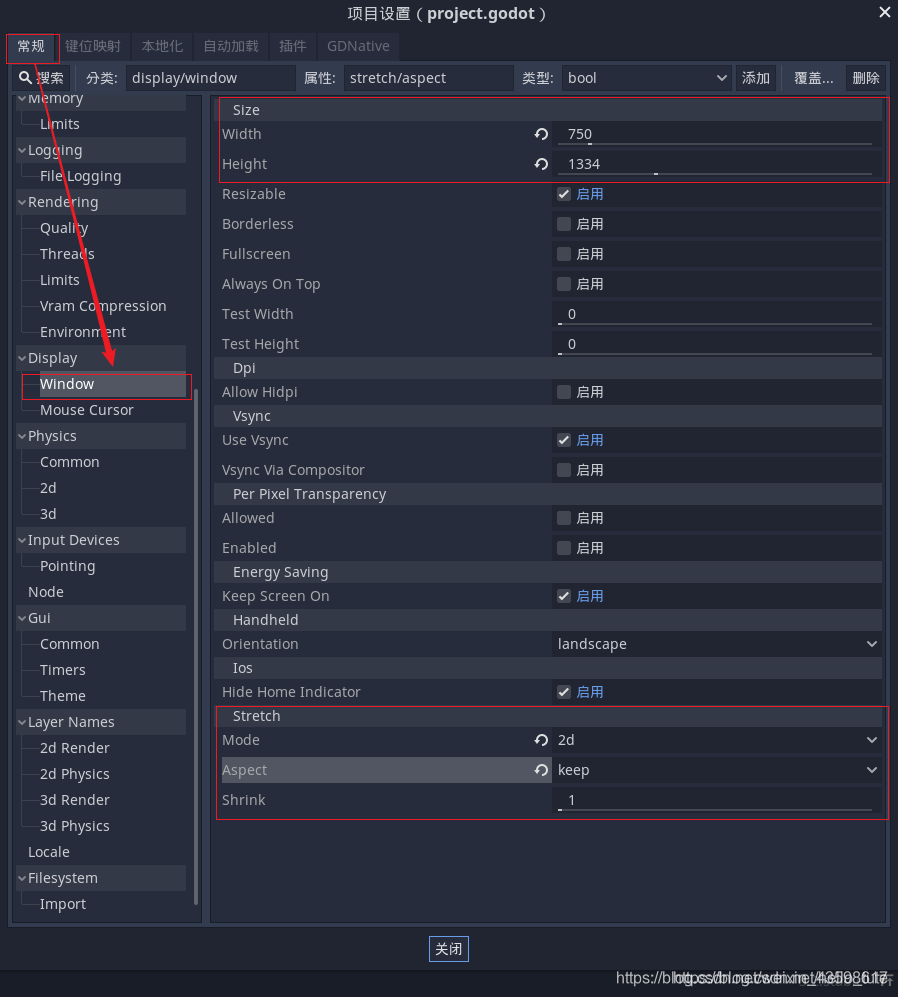Click the Test Width value field
Screen dimensions: 898x997
[x=717, y=314]
